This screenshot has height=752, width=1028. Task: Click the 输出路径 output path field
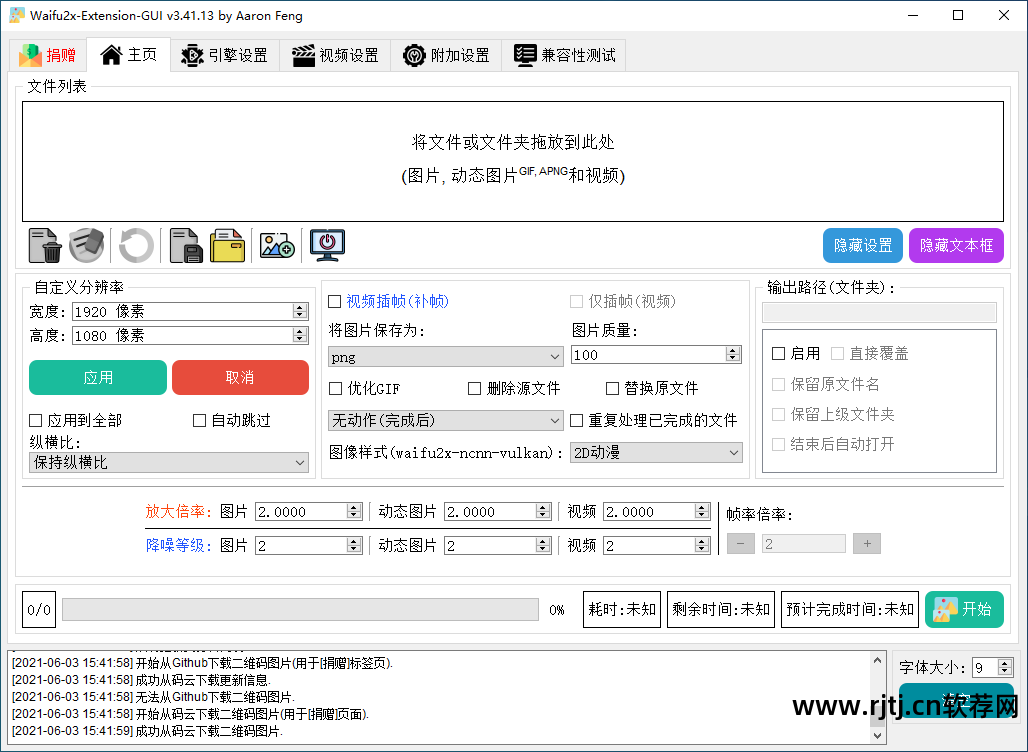tap(879, 312)
